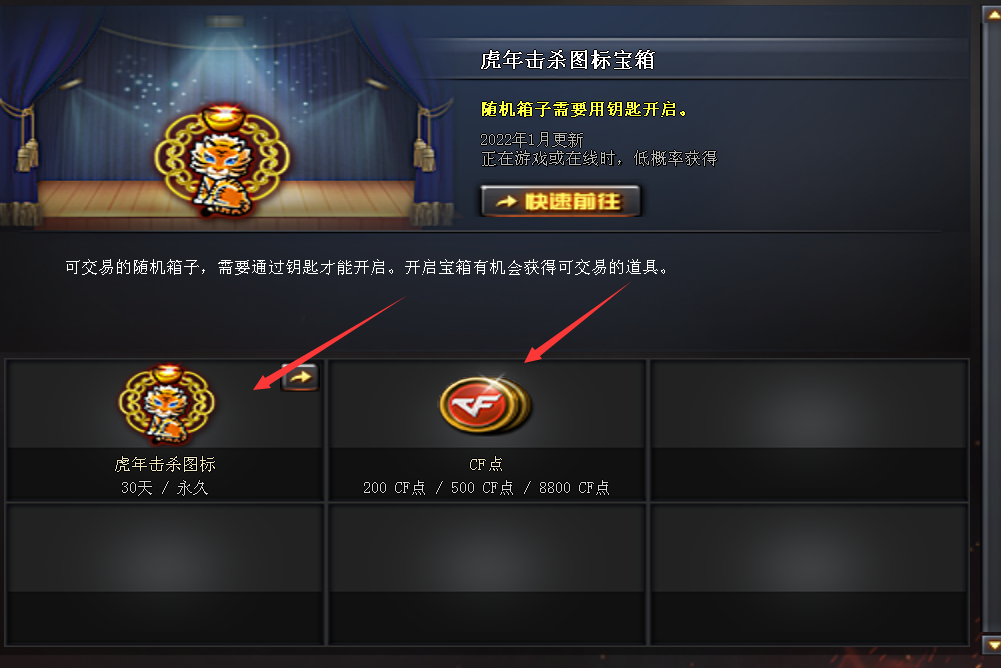Select the CF coin icon reward
Viewport: 1001px width, 668px height.
tap(486, 405)
